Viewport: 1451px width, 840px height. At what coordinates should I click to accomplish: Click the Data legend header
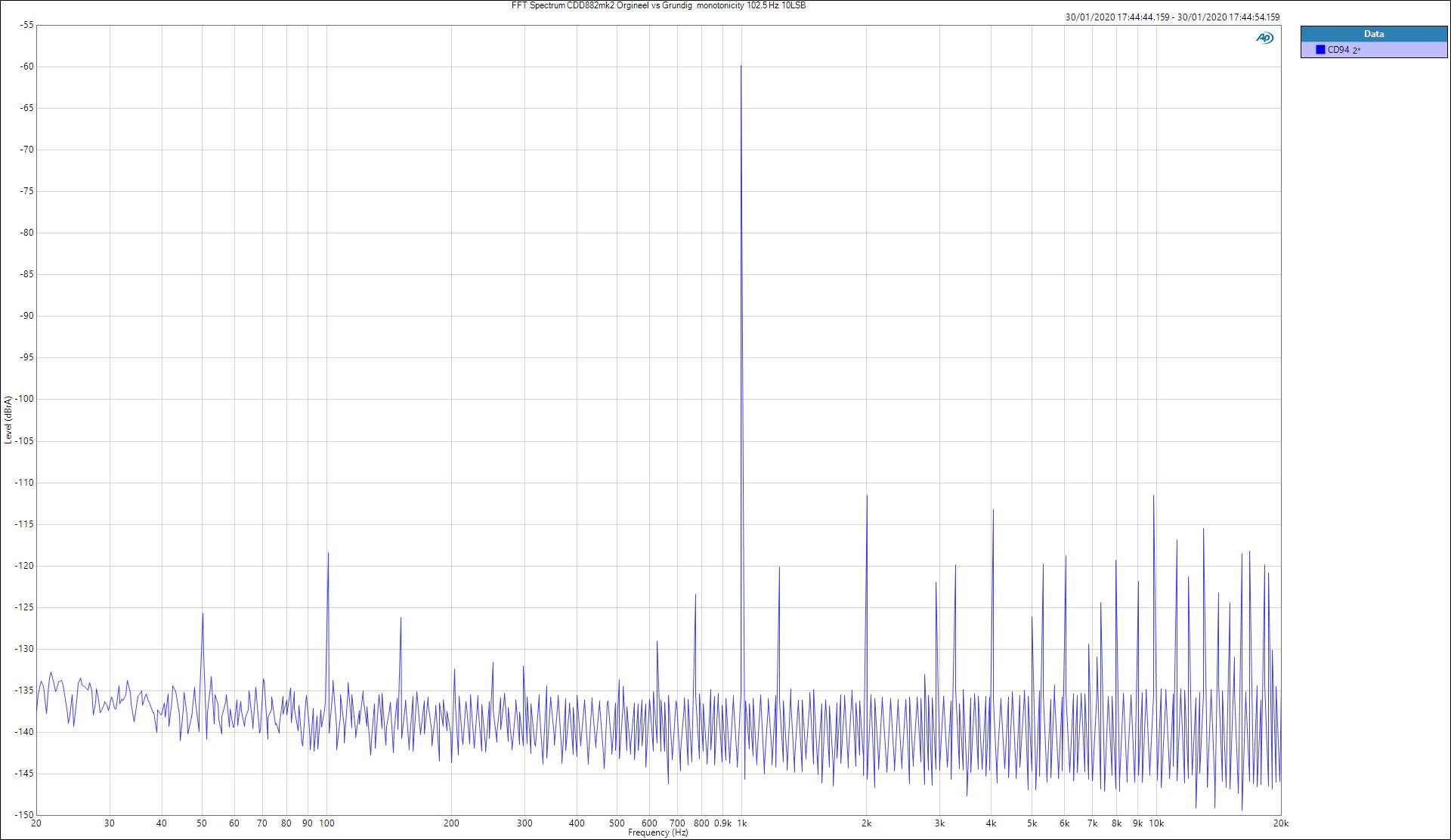(1373, 34)
